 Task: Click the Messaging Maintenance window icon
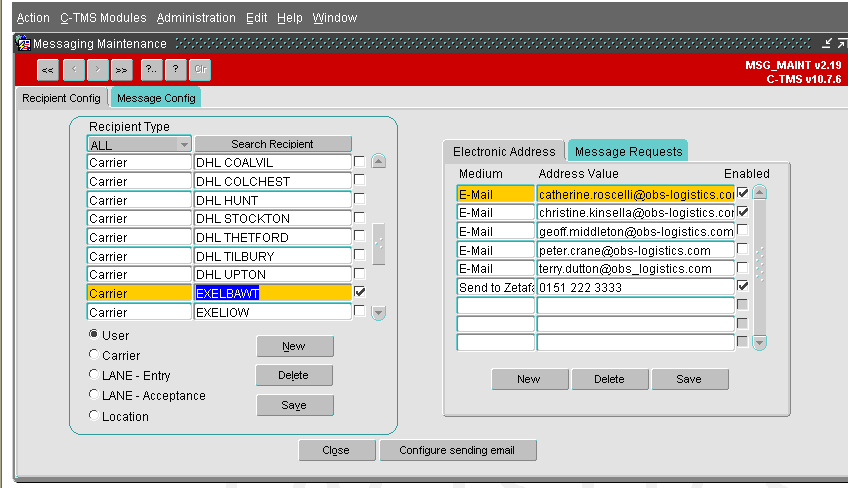[x=23, y=43]
